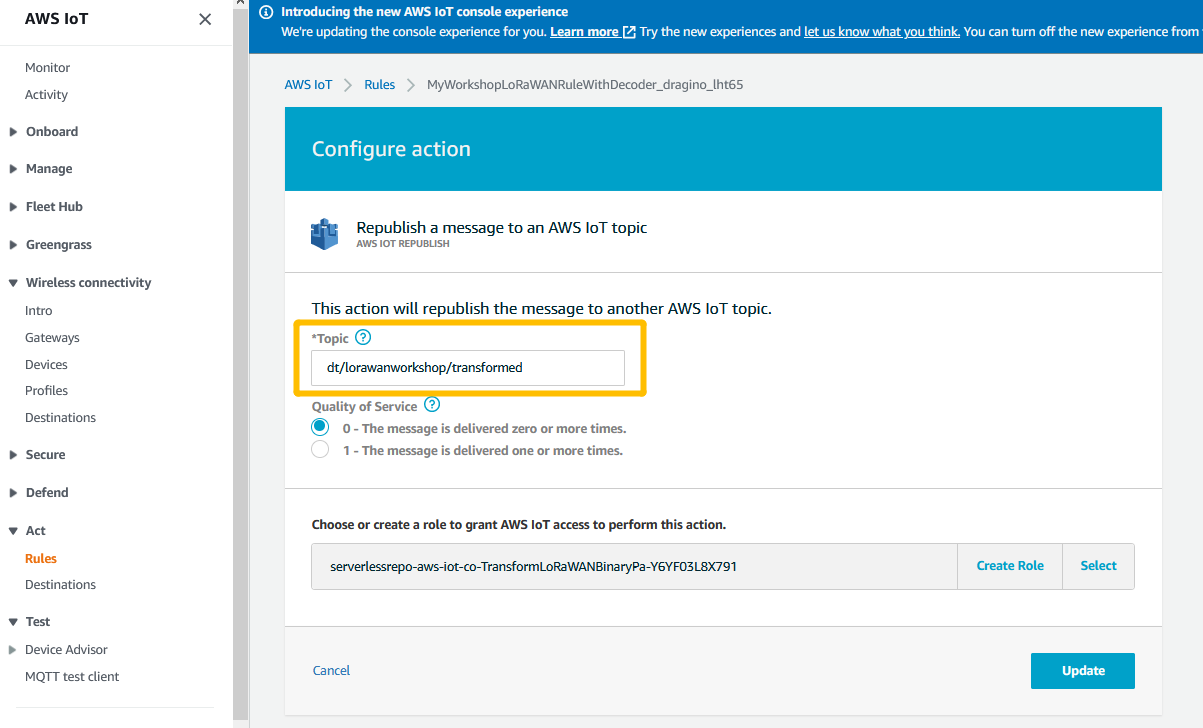Go to Gateways
The width and height of the screenshot is (1203, 728).
pos(52,338)
